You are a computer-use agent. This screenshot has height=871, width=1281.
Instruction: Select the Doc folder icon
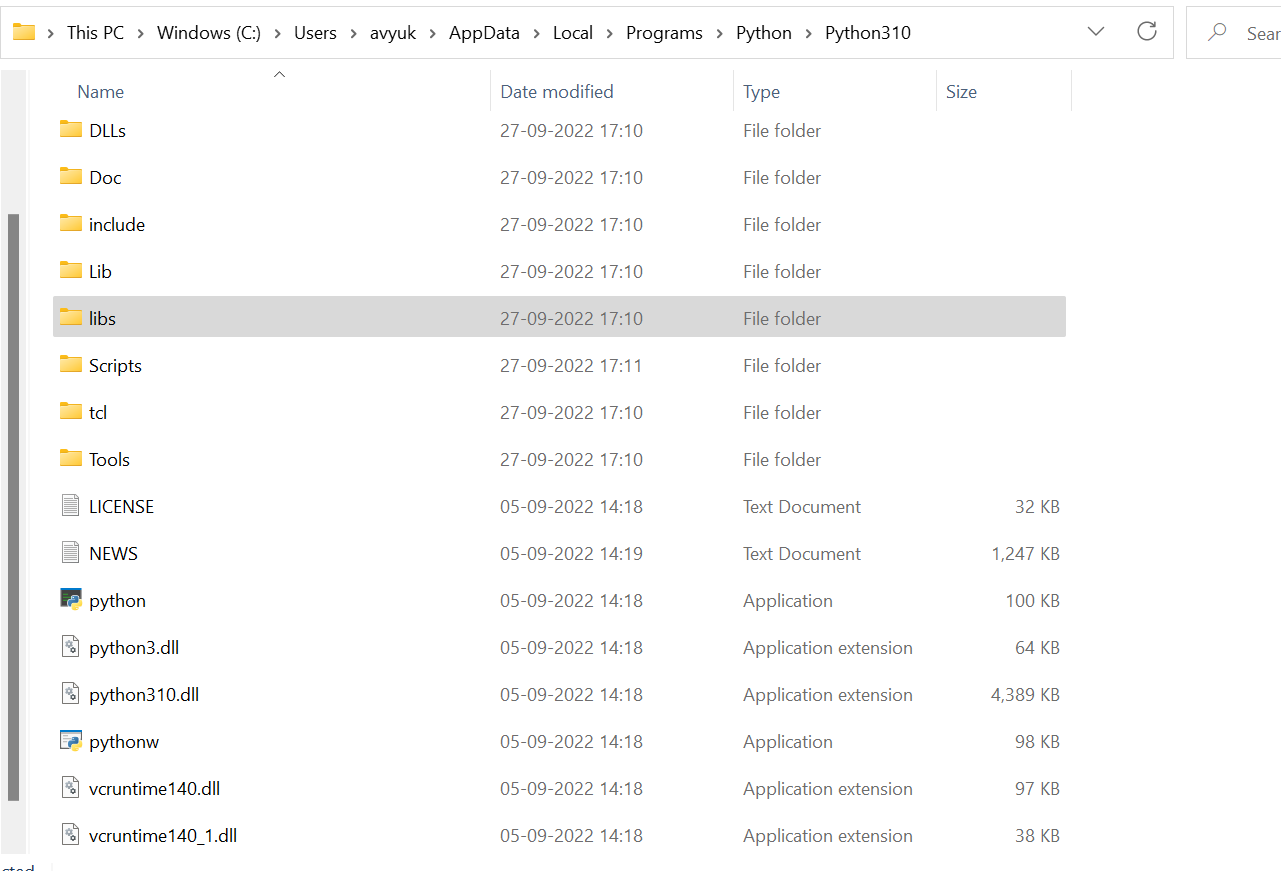coord(70,177)
